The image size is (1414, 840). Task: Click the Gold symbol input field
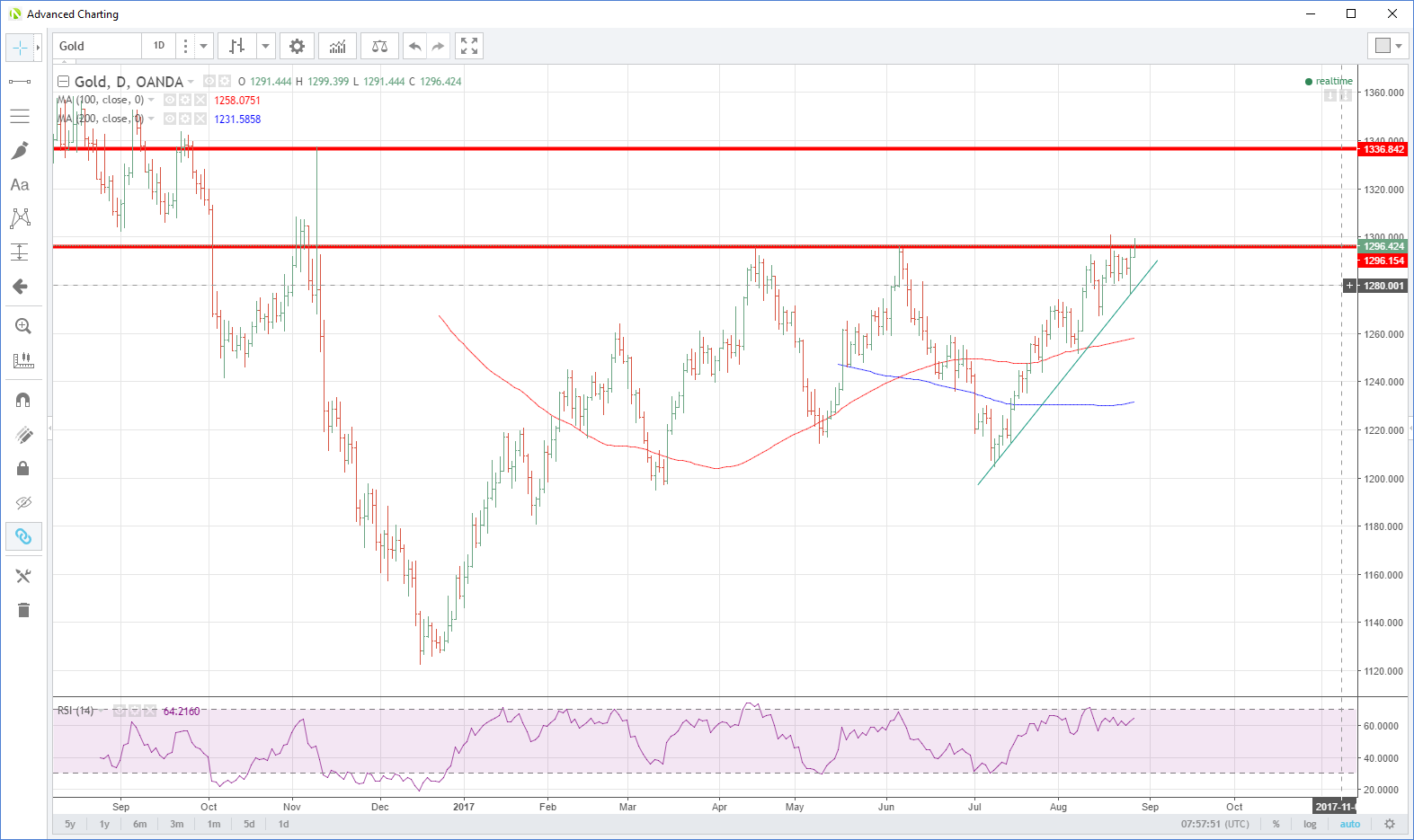point(97,46)
